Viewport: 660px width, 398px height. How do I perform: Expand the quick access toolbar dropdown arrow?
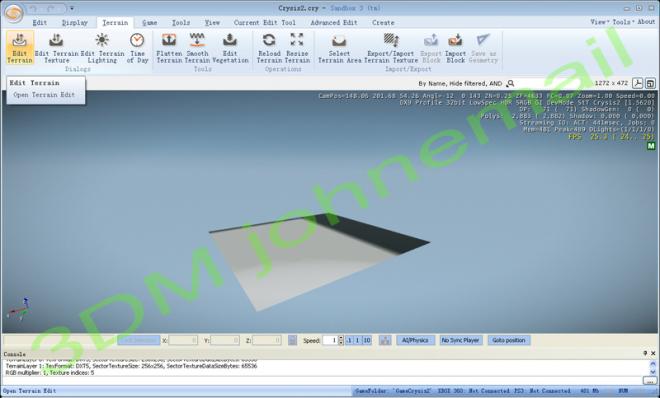pos(72,8)
